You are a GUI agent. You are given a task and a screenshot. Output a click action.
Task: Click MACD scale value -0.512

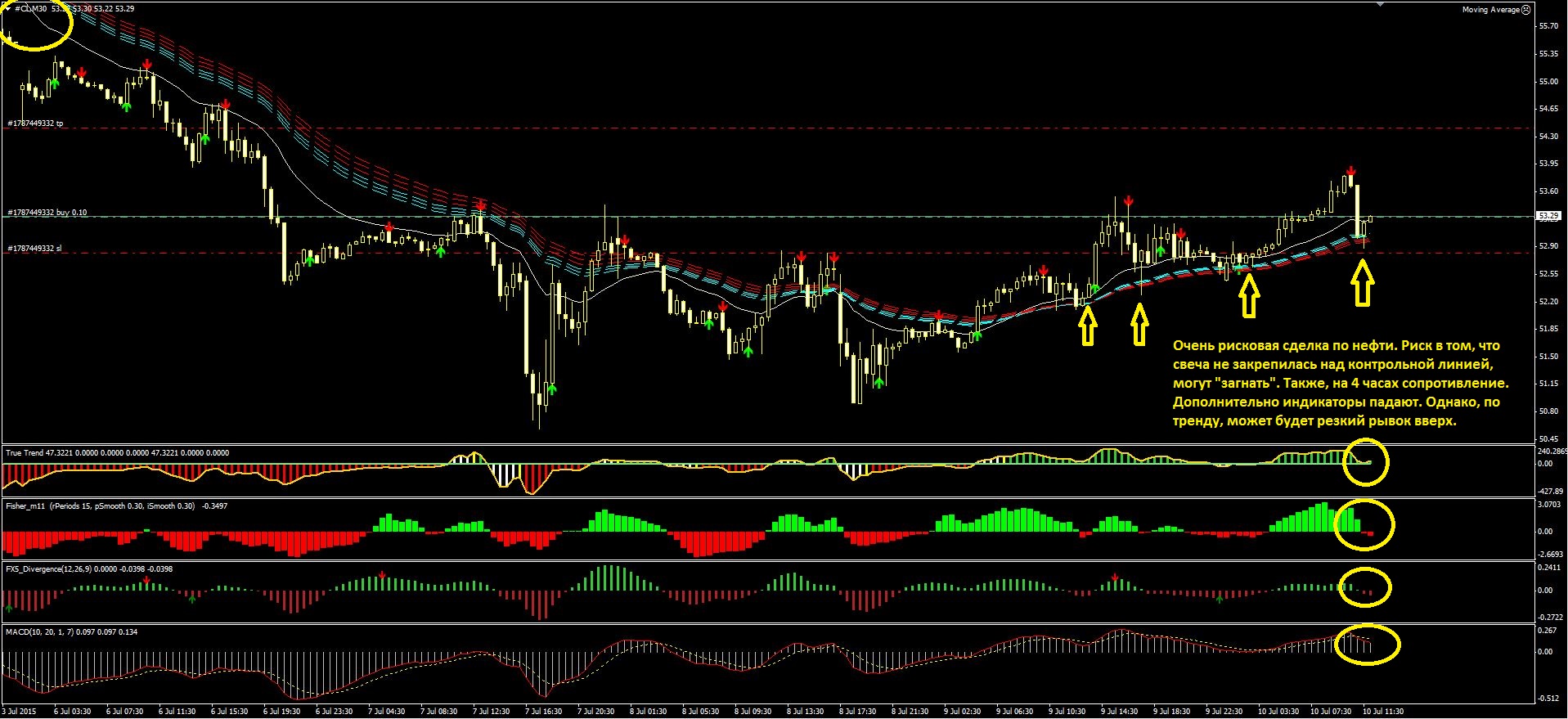1548,699
